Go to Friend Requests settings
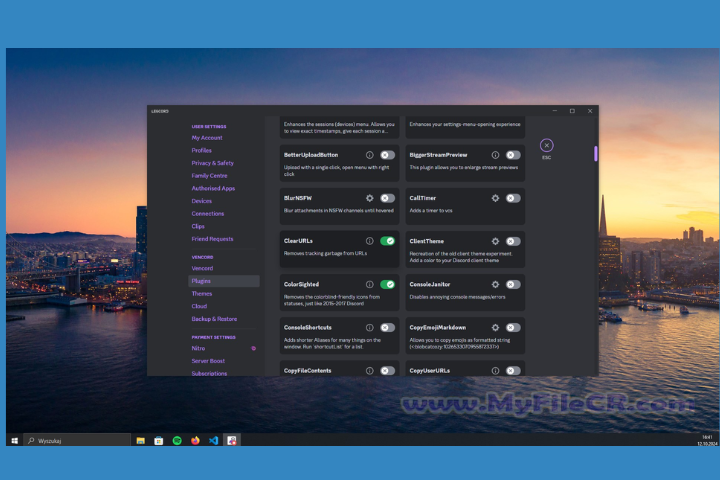Viewport: 720px width, 480px height. 212,239
